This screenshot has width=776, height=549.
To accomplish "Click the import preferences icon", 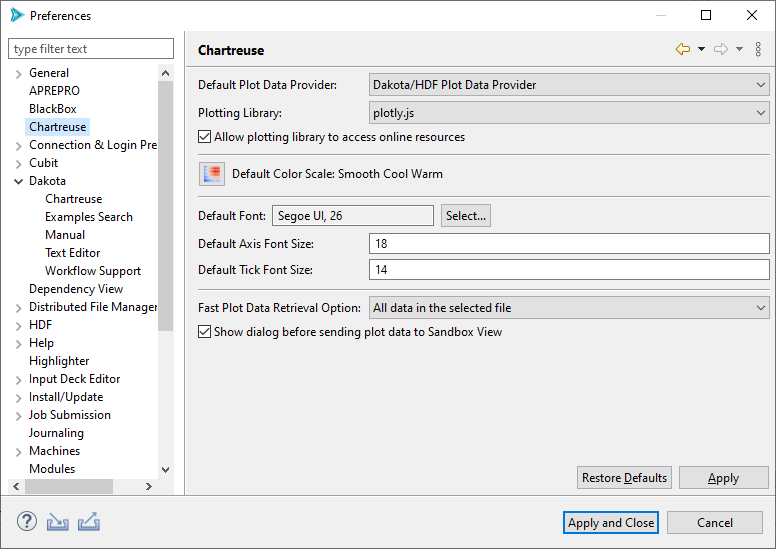I will 58,522.
